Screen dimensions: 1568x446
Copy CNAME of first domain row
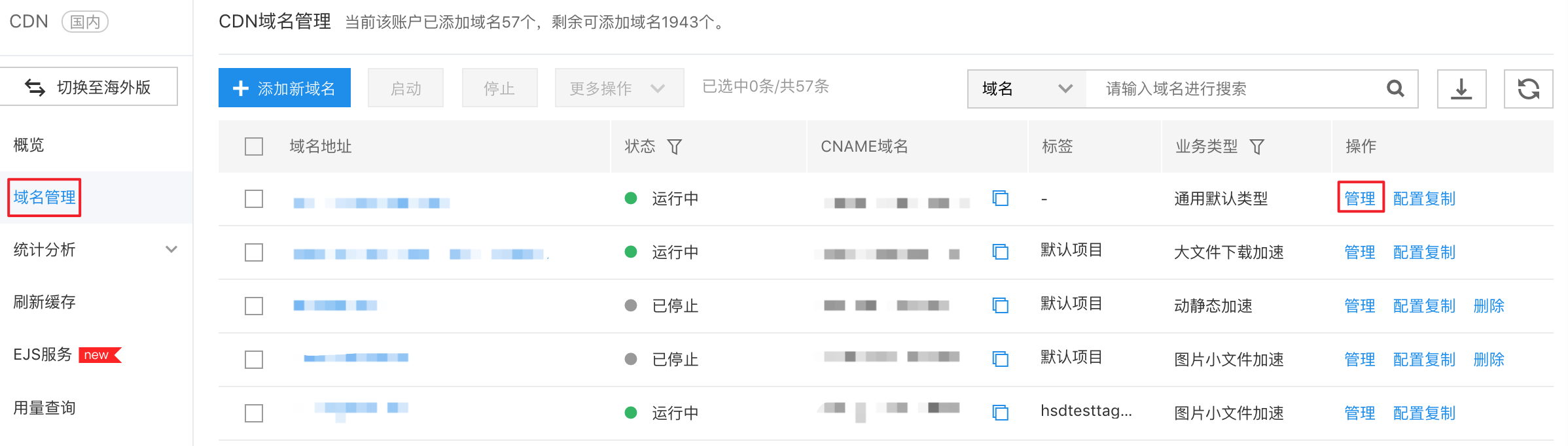coord(1000,198)
